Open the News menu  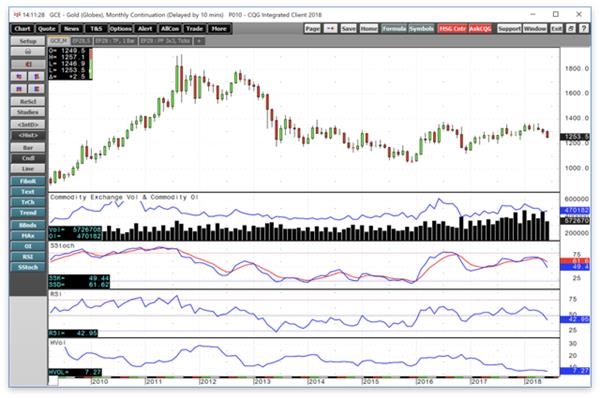(x=71, y=29)
